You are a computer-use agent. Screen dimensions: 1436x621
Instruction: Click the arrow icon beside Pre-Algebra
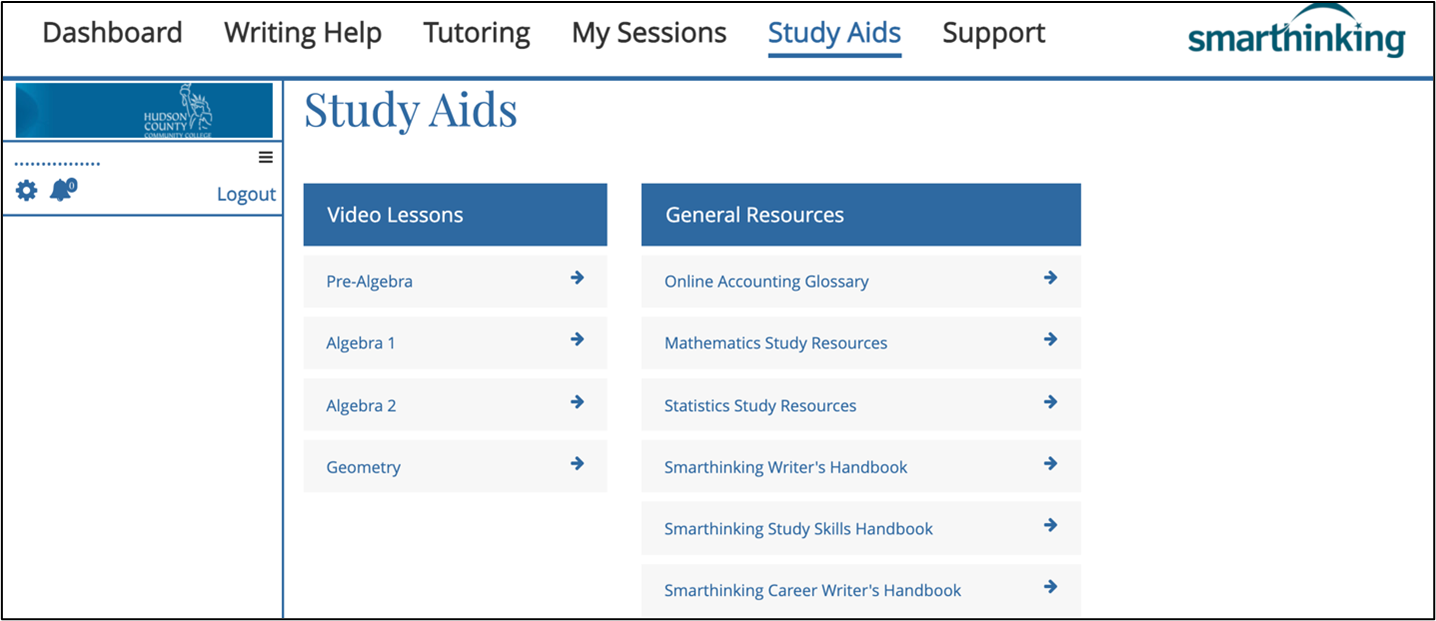(577, 278)
